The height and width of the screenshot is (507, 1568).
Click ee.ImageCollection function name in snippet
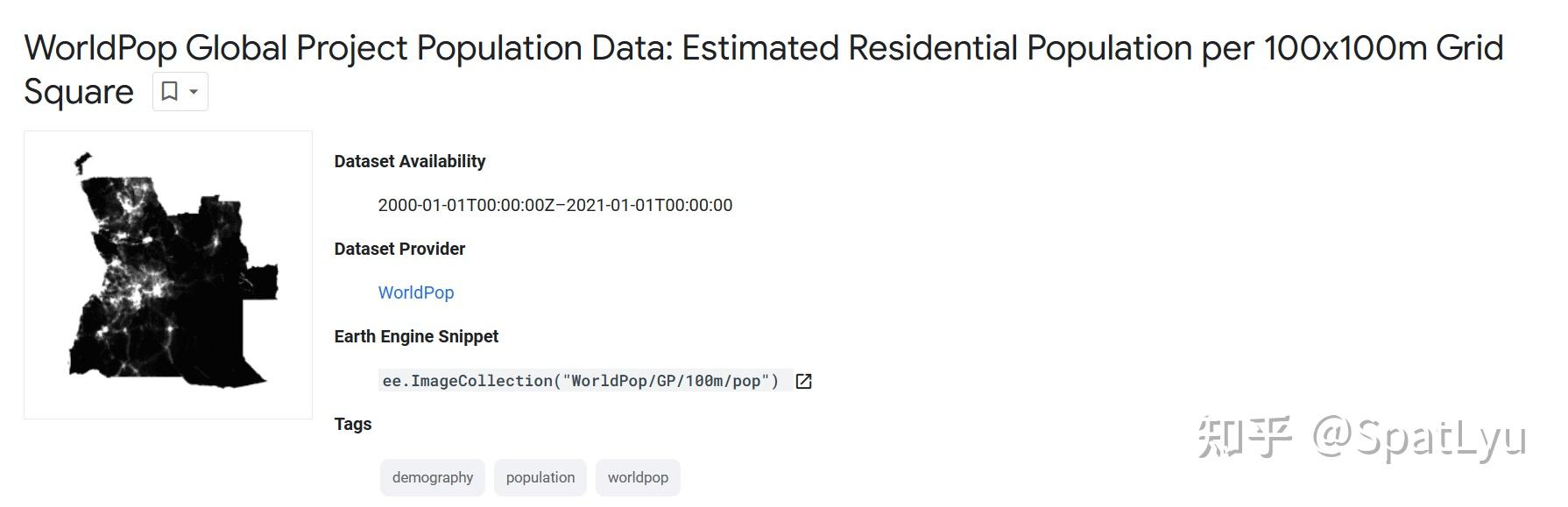click(x=467, y=381)
